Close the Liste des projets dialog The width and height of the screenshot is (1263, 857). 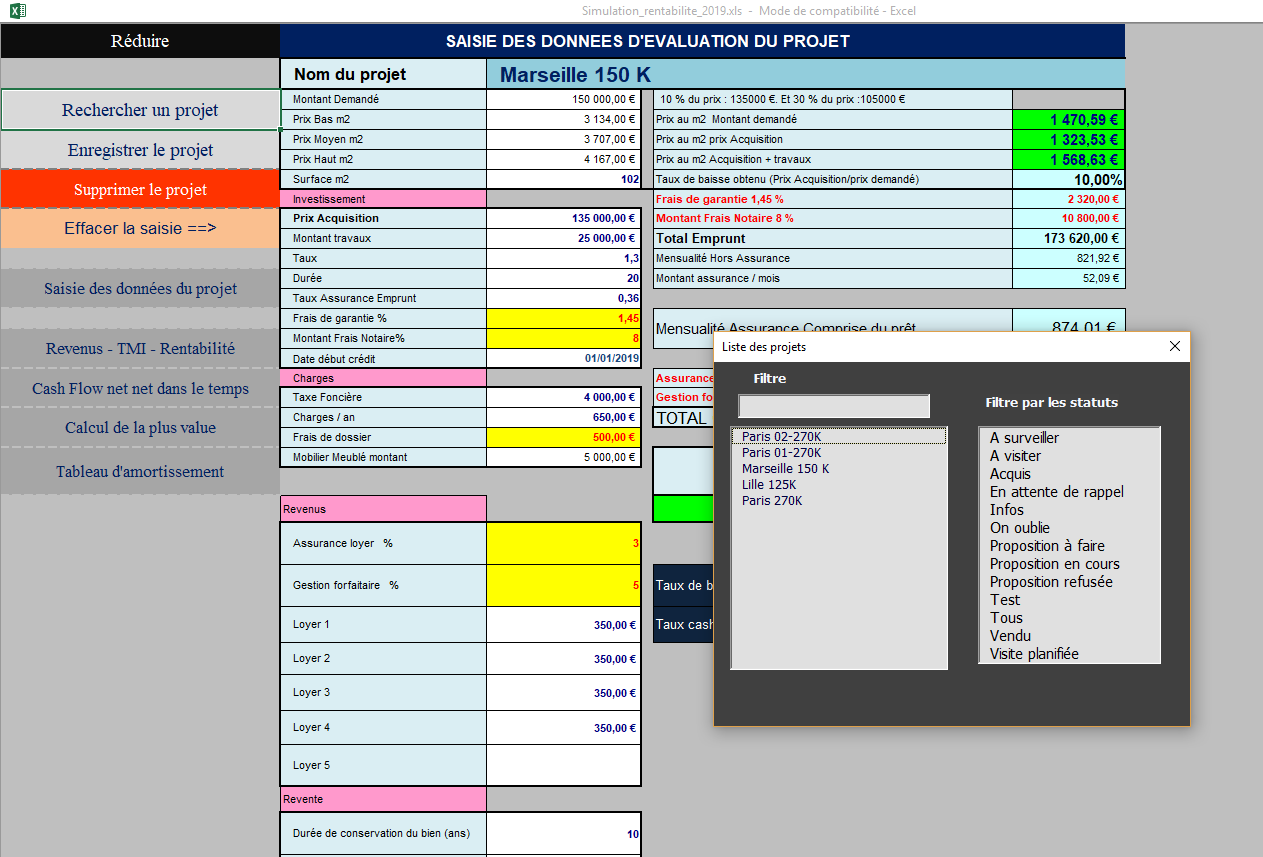tap(1174, 347)
